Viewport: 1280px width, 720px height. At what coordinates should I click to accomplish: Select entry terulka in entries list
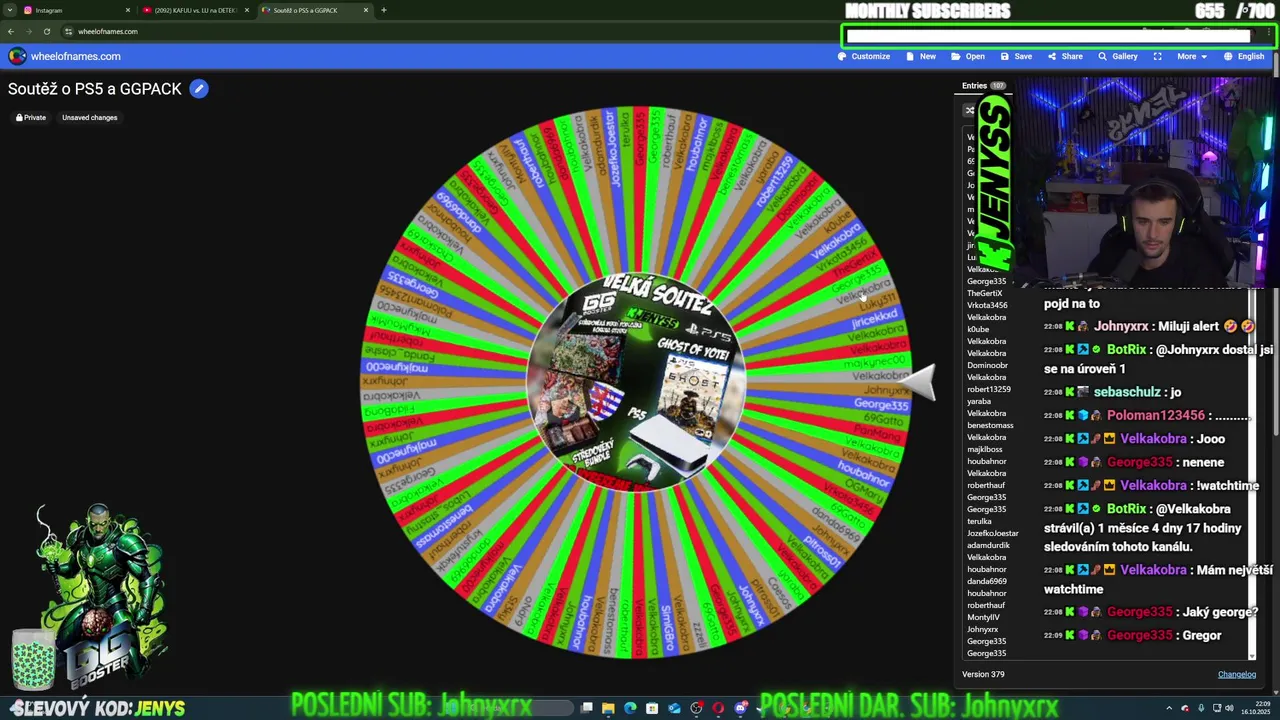click(979, 521)
